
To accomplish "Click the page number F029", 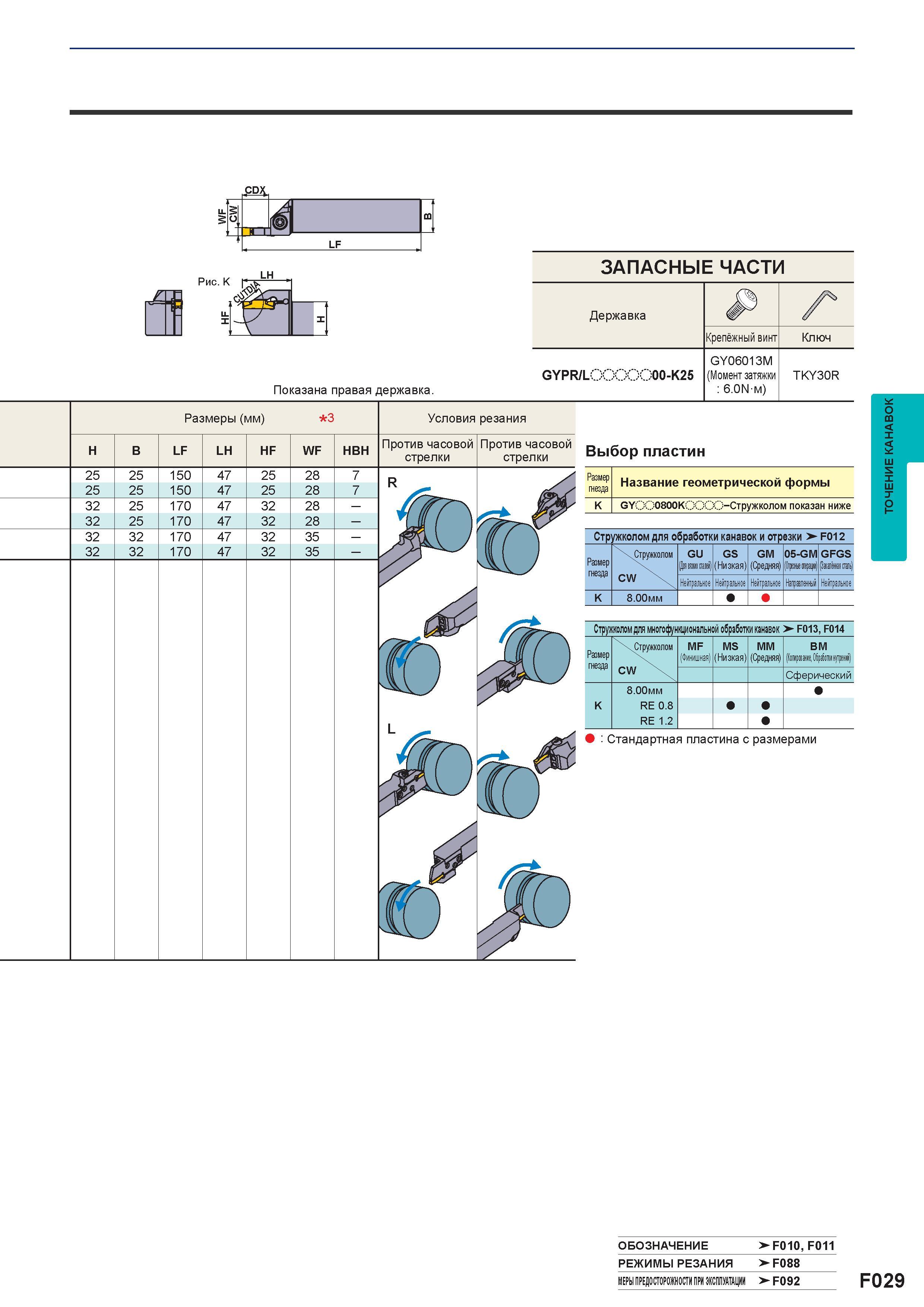I will (881, 1280).
